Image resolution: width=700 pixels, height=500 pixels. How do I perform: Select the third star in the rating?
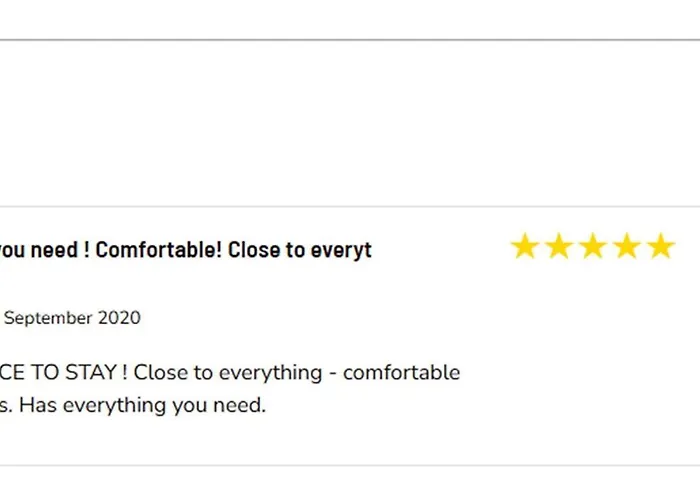point(593,247)
